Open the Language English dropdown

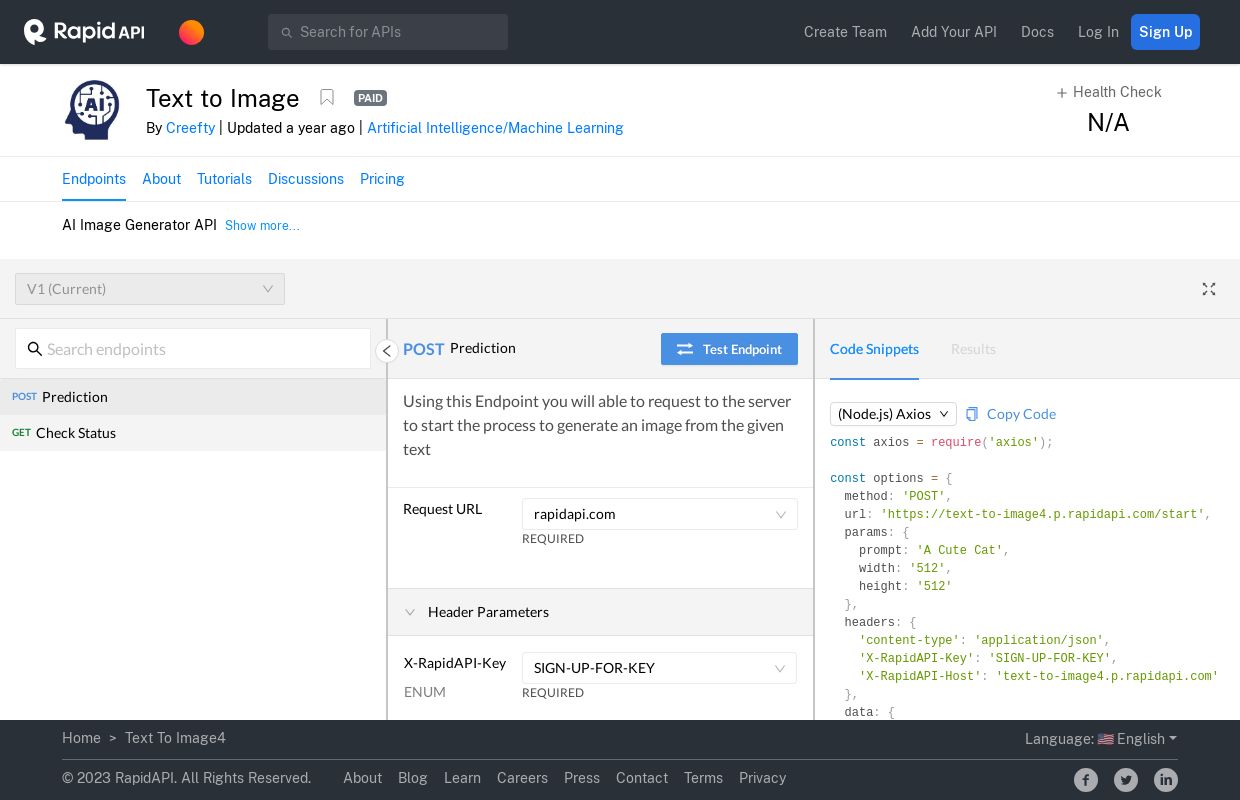click(1101, 739)
